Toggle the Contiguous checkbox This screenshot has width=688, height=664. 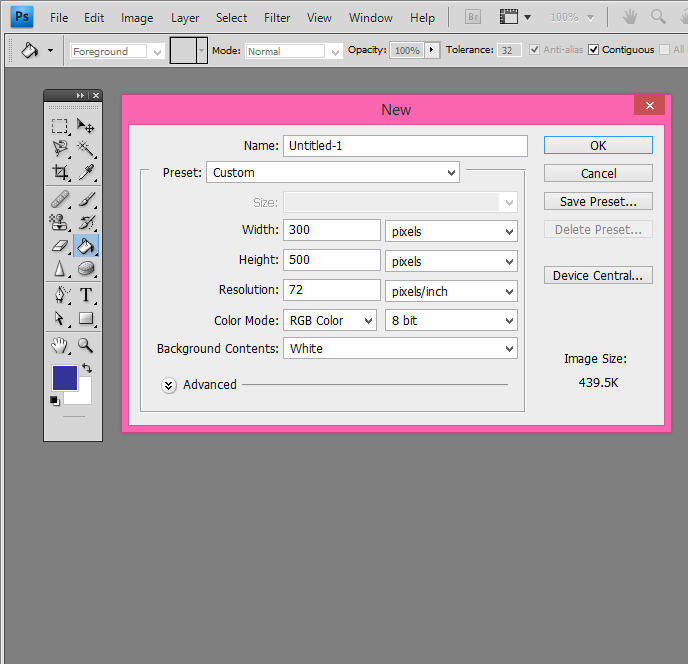coord(593,50)
